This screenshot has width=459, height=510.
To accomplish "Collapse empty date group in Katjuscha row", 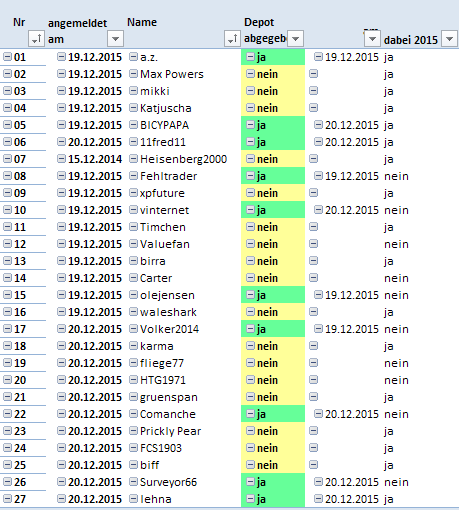I will tap(313, 108).
